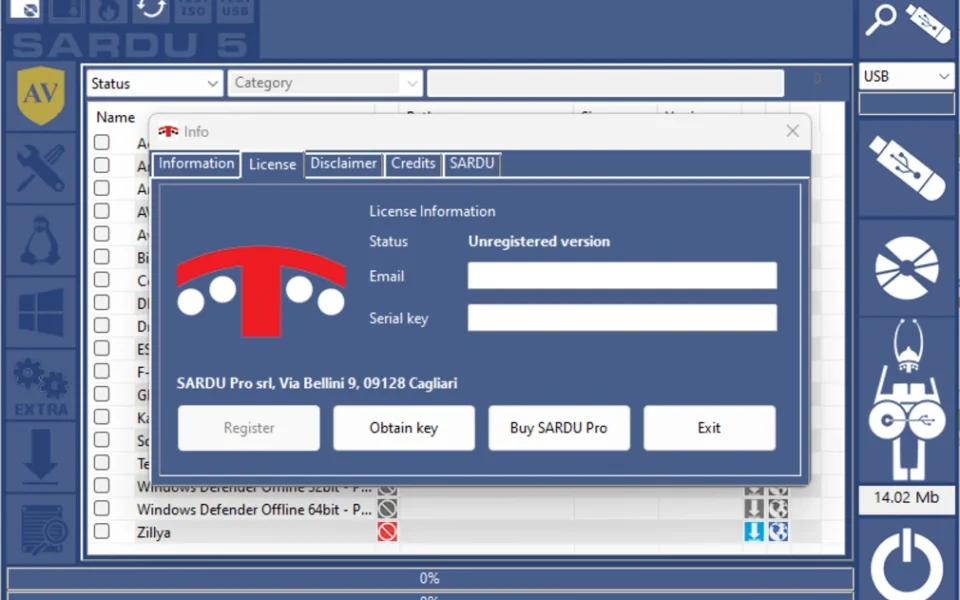Screen dimensions: 960x600
Task: Select the 'Zillya' row name
Action: [x=154, y=532]
